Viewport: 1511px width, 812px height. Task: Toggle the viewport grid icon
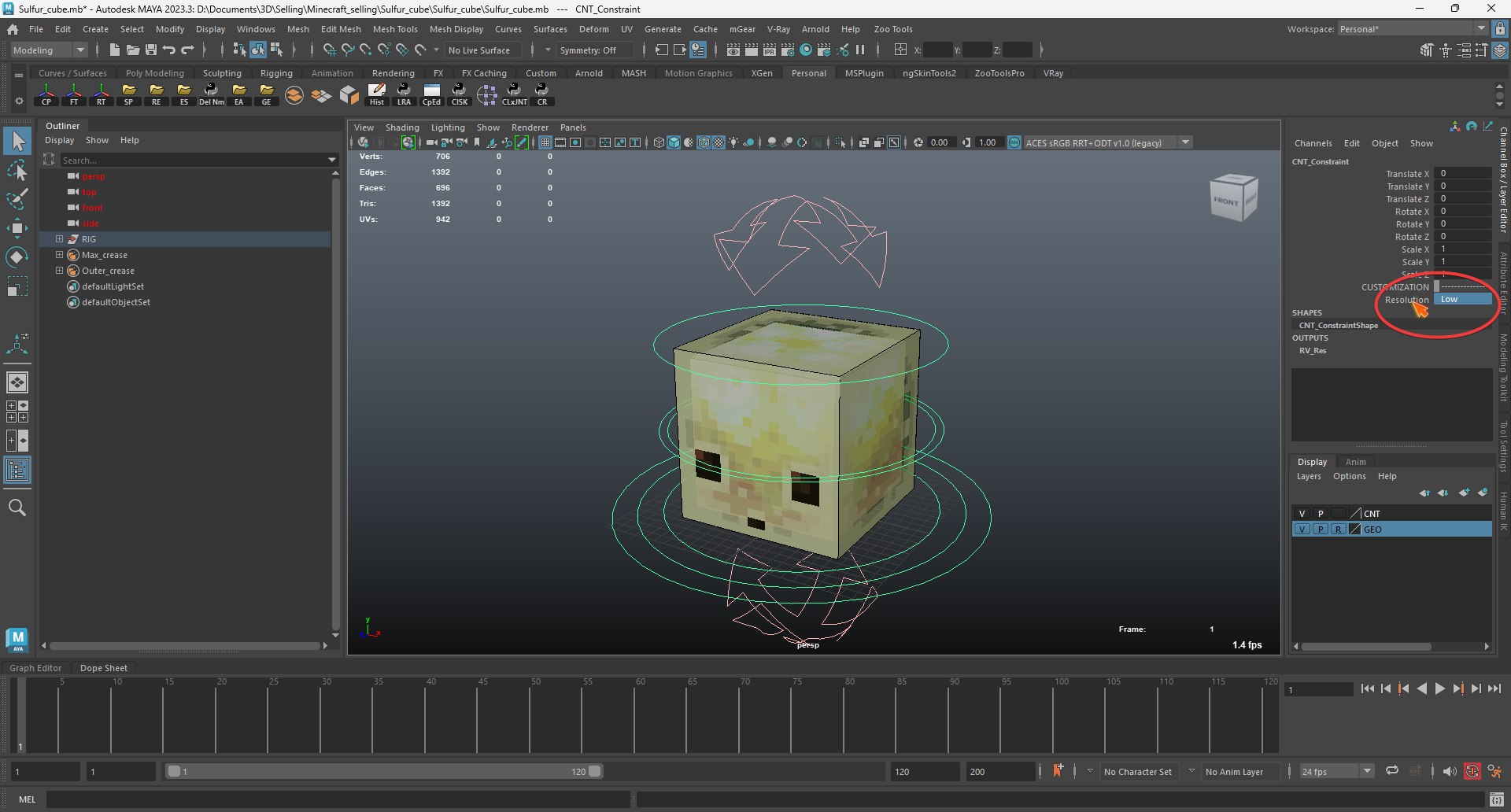(545, 142)
